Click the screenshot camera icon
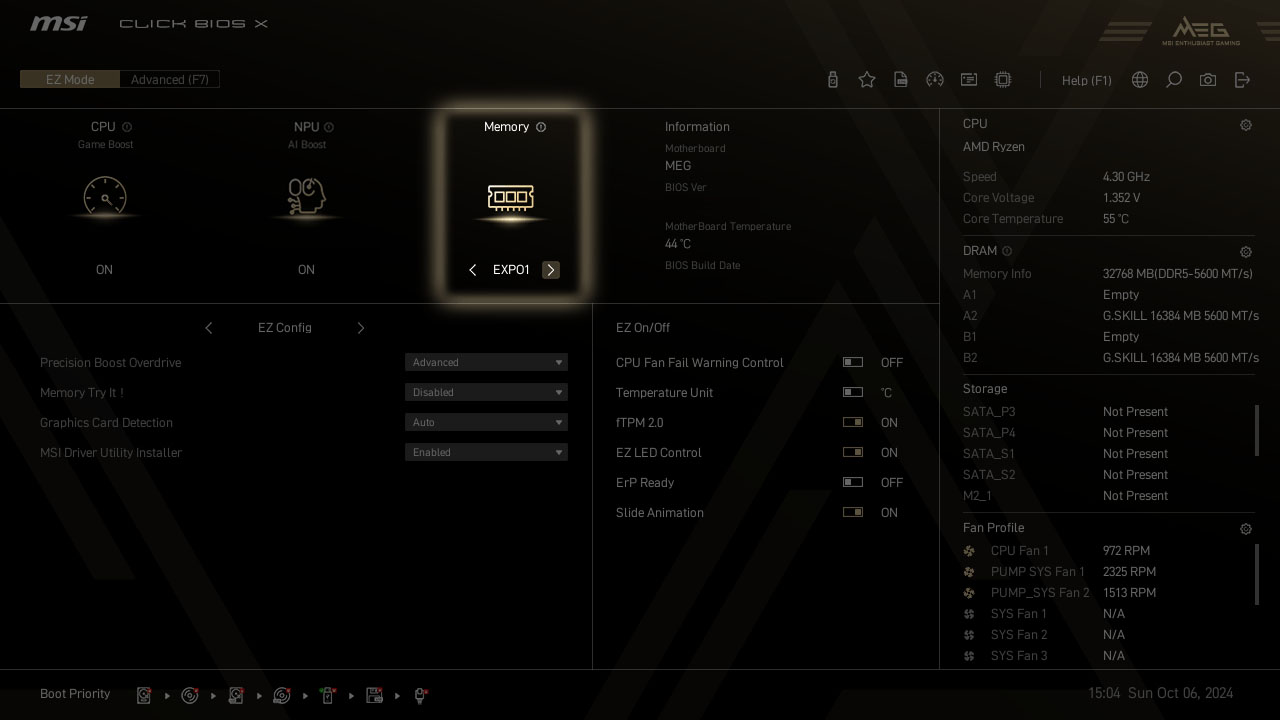Viewport: 1280px width, 720px height. (1208, 80)
